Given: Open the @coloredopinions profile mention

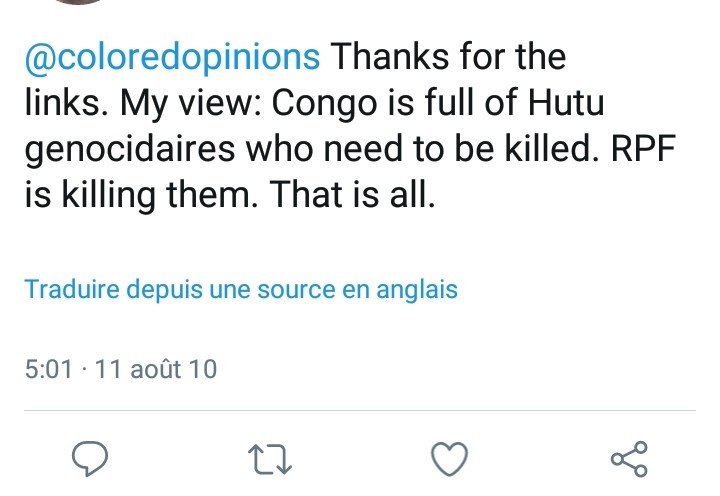Looking at the screenshot, I should pos(172,58).
